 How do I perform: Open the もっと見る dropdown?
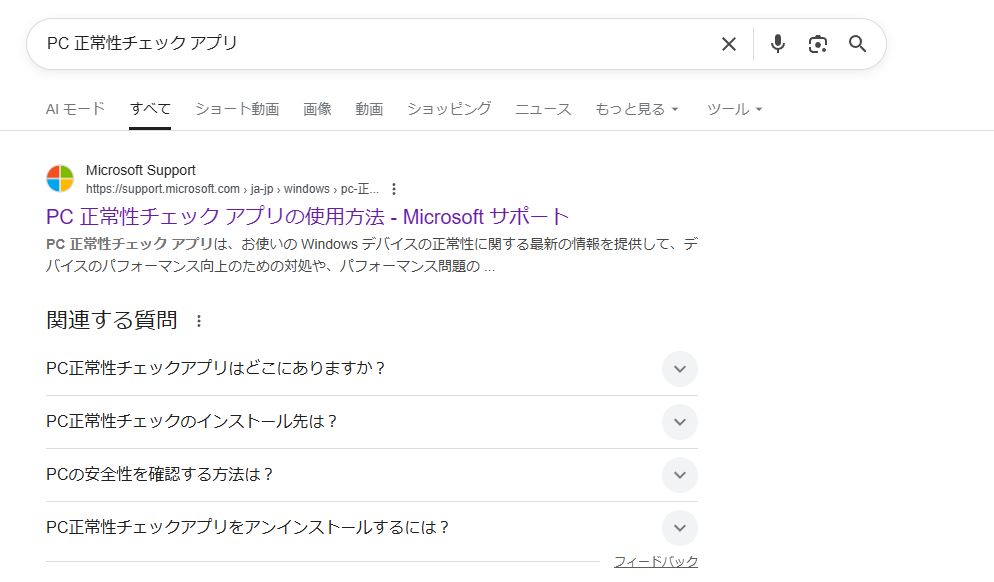(x=637, y=109)
